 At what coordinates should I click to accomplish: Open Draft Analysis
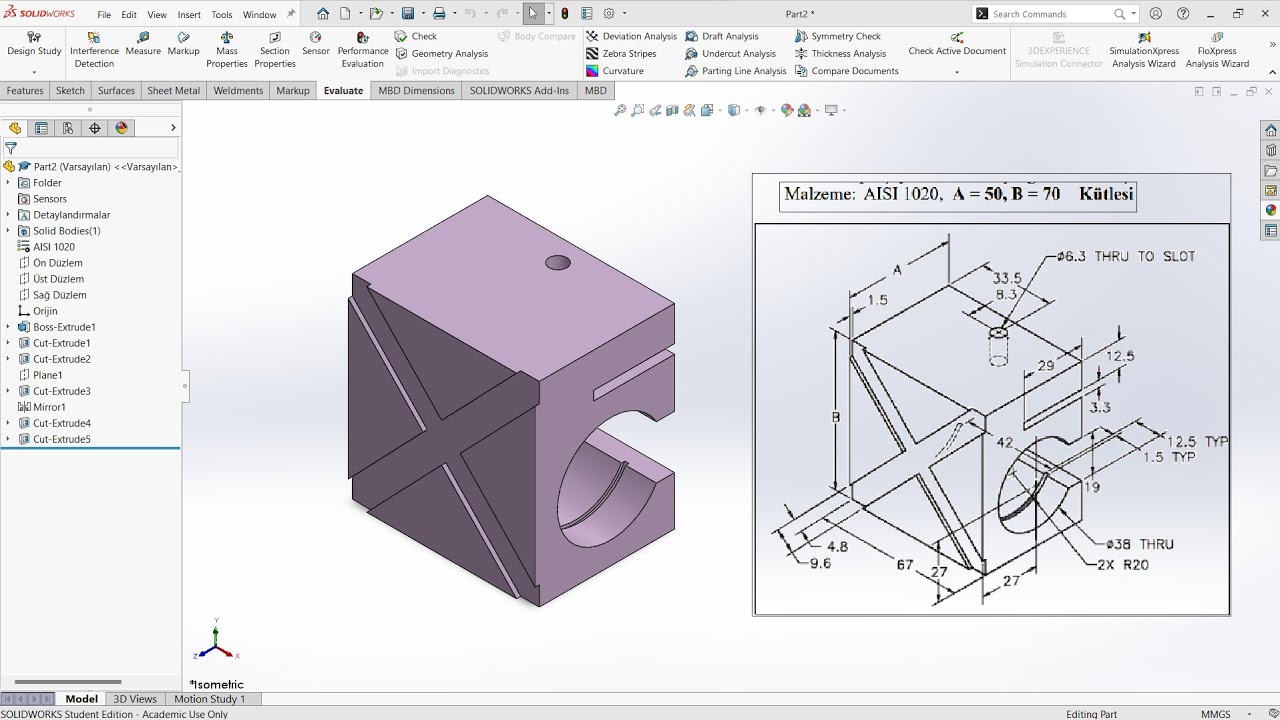point(722,36)
